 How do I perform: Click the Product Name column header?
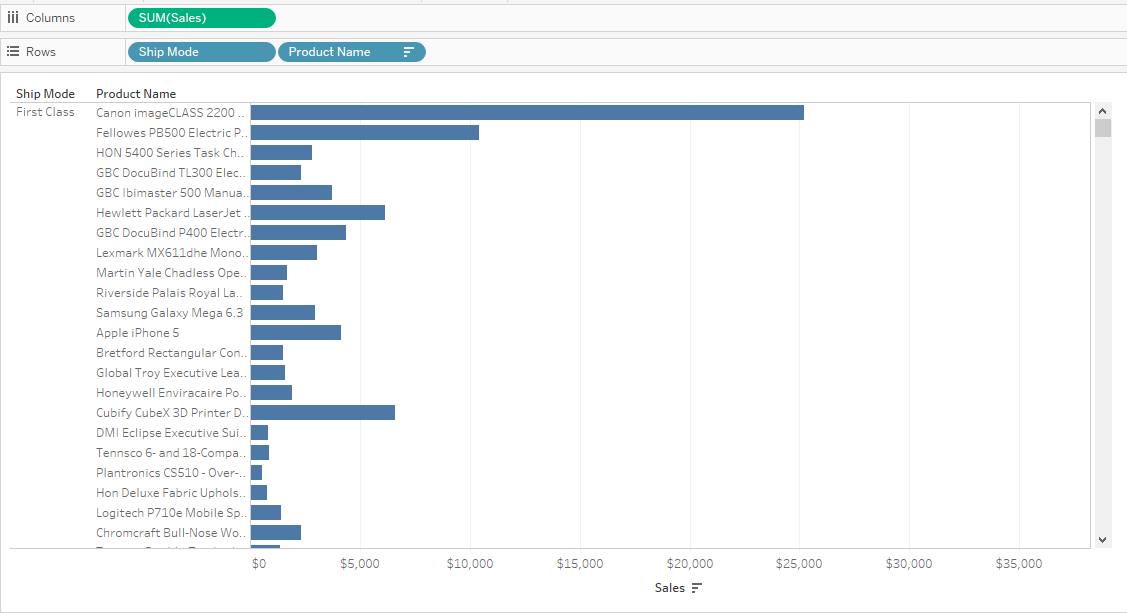coord(136,94)
